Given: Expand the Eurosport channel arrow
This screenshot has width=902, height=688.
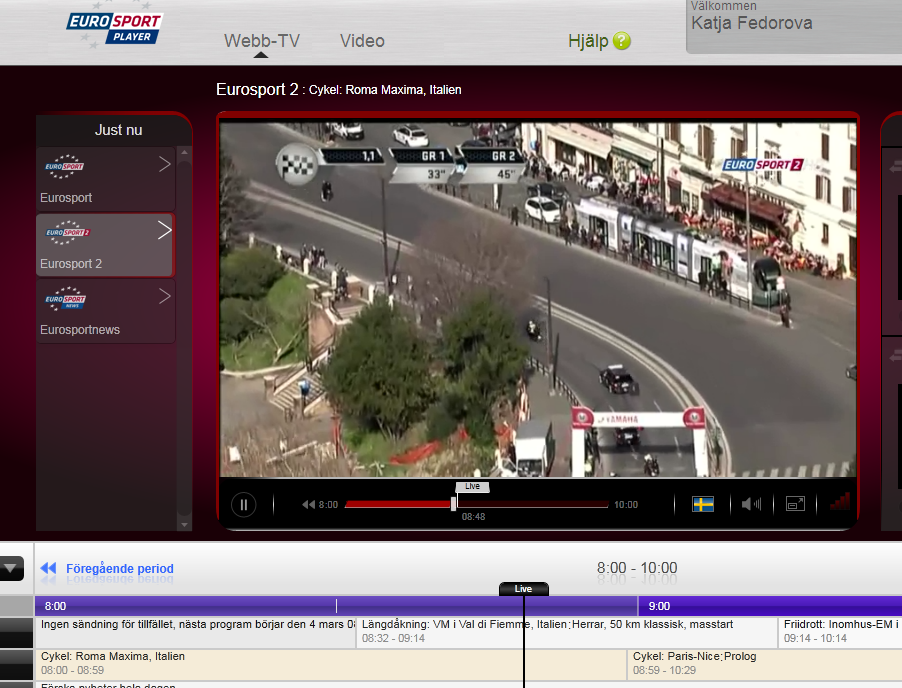Looking at the screenshot, I should pos(165,165).
